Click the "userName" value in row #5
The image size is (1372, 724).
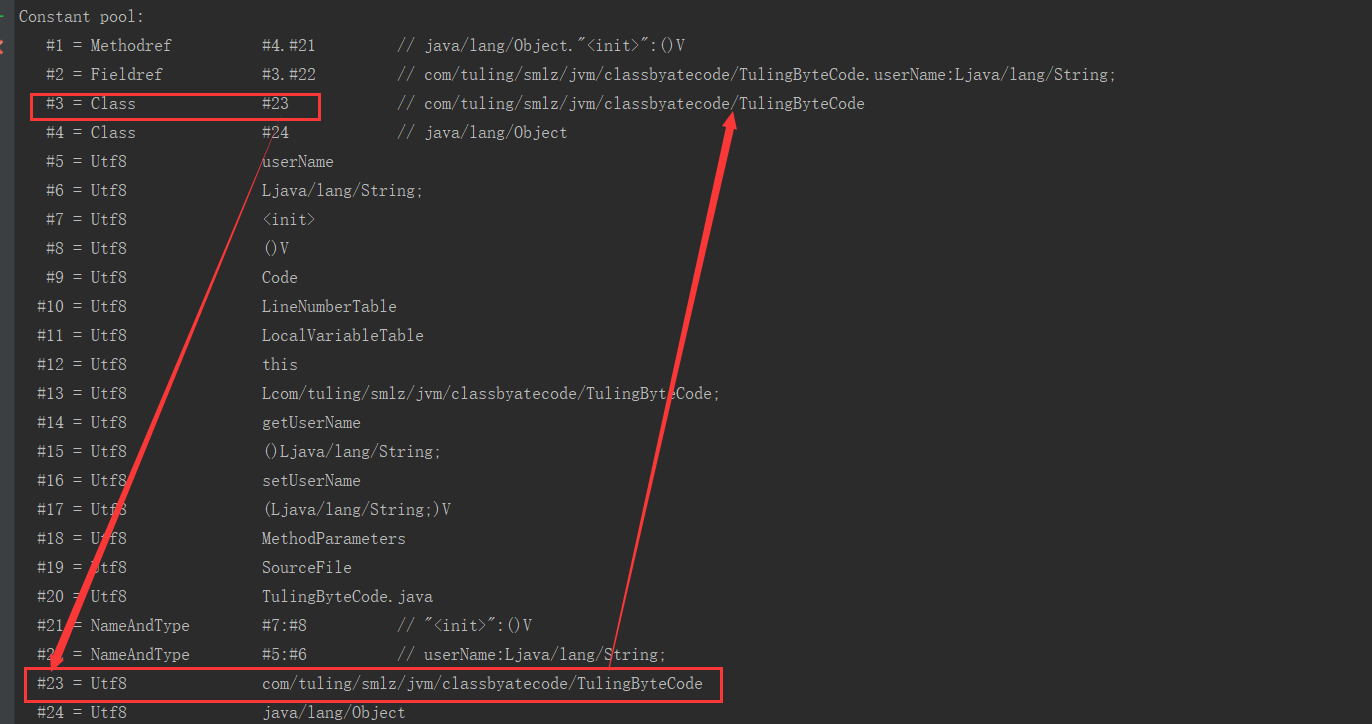pyautogui.click(x=298, y=161)
